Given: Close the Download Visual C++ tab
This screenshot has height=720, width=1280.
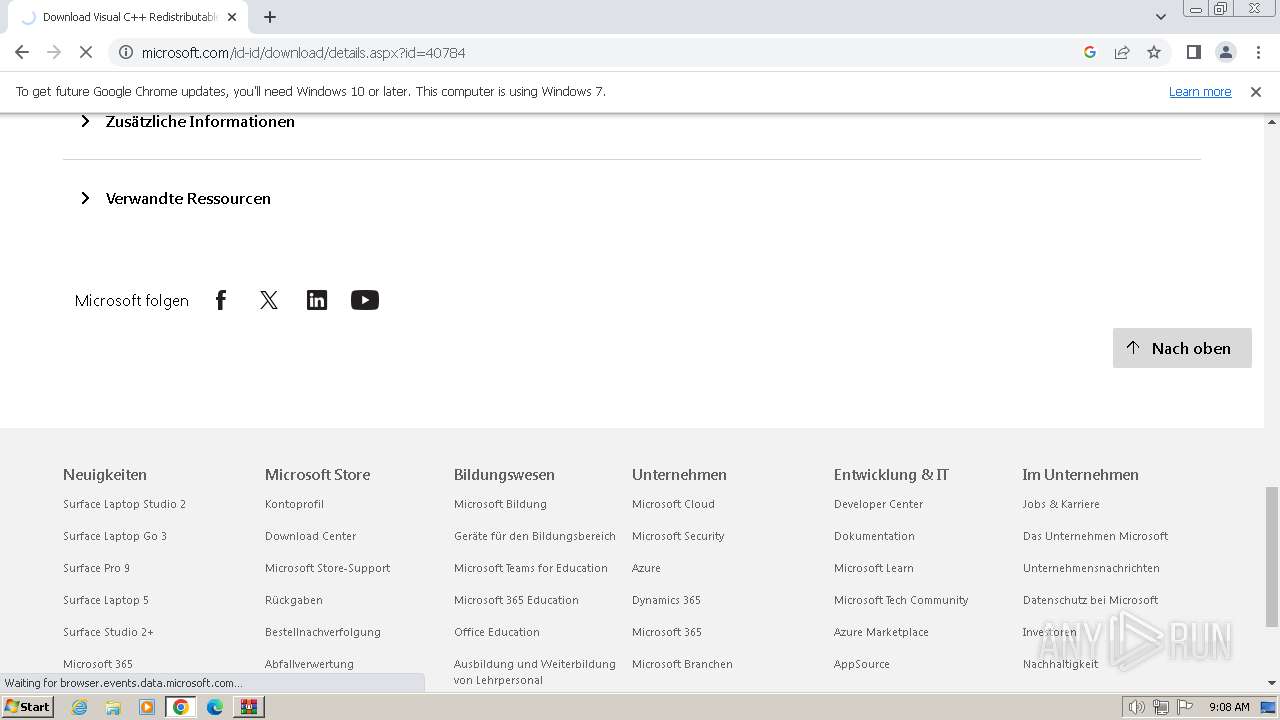Looking at the screenshot, I should [232, 17].
